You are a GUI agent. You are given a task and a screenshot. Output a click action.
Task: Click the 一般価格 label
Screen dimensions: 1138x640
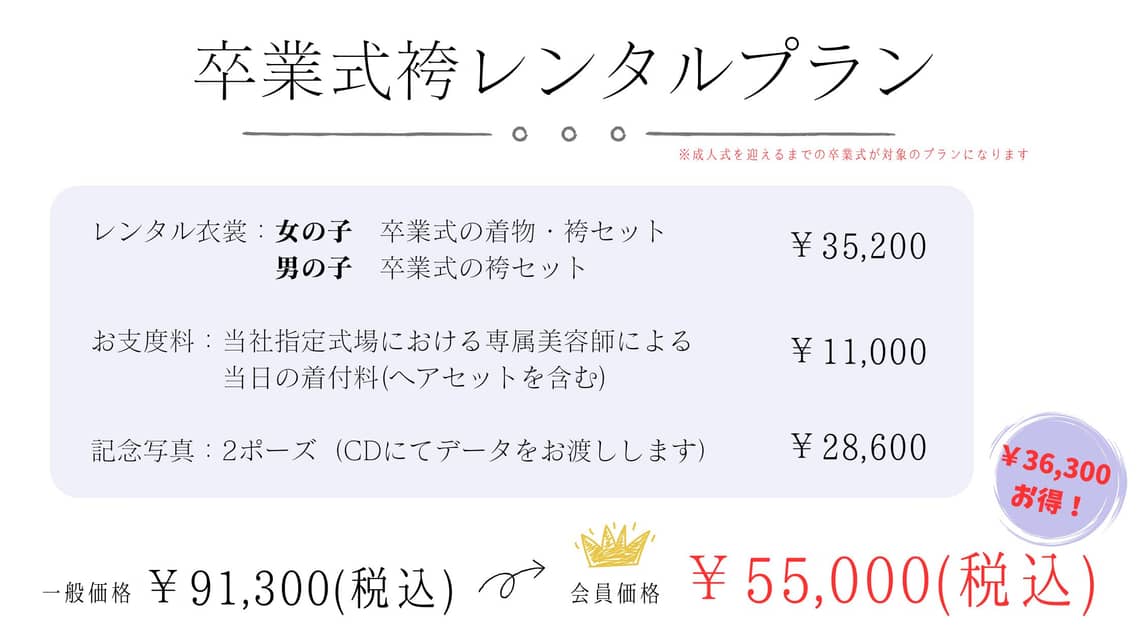point(88,594)
